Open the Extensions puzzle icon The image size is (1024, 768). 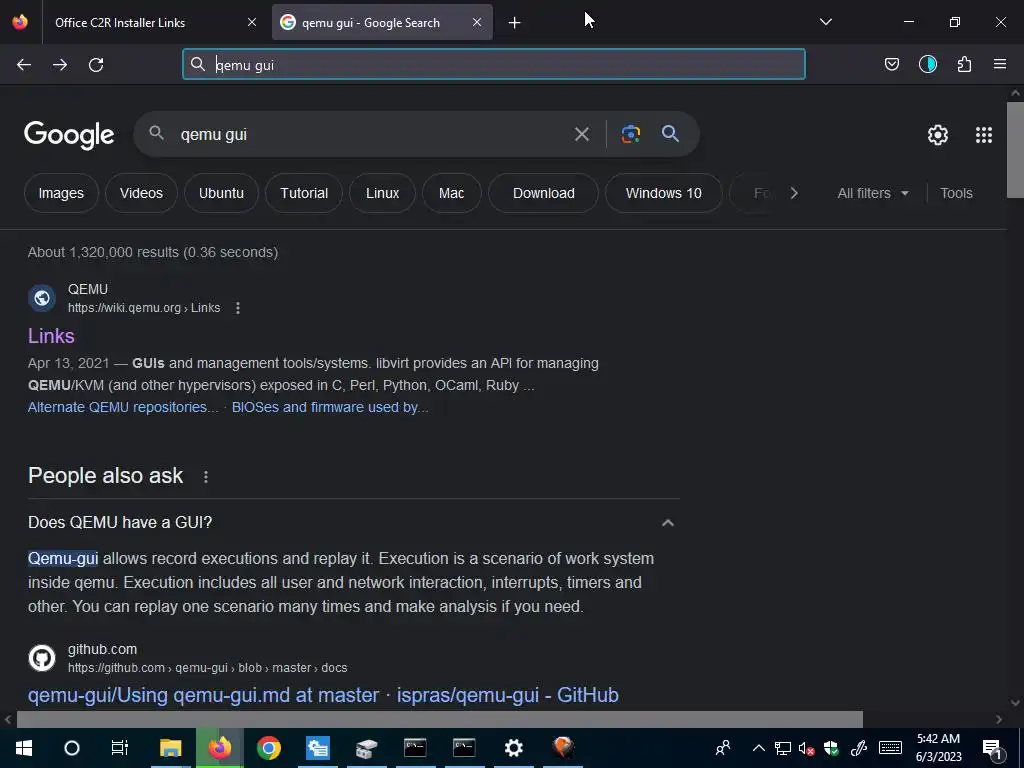tap(964, 64)
